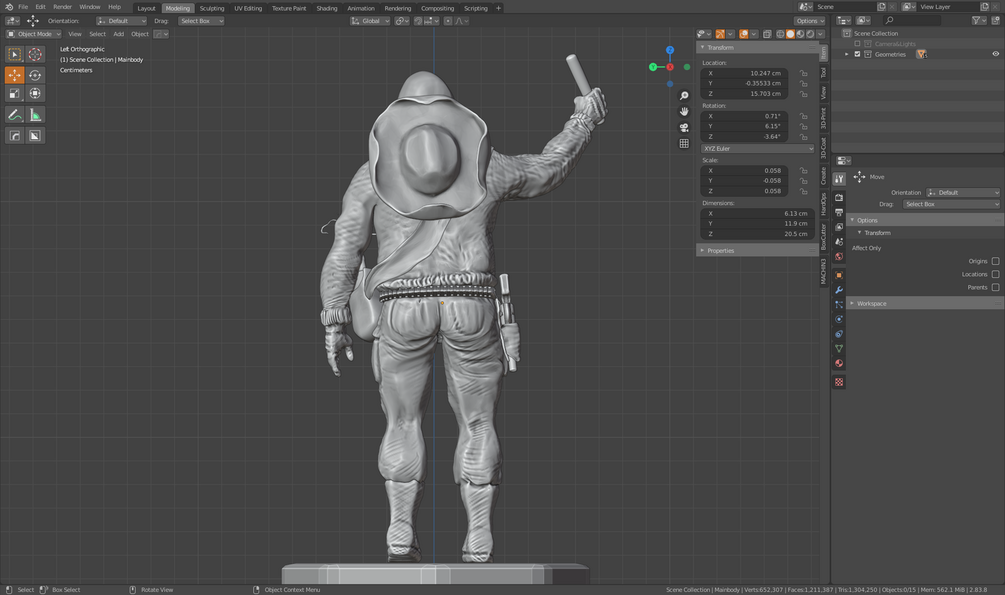Add a new workspace with plus button

coord(499,8)
